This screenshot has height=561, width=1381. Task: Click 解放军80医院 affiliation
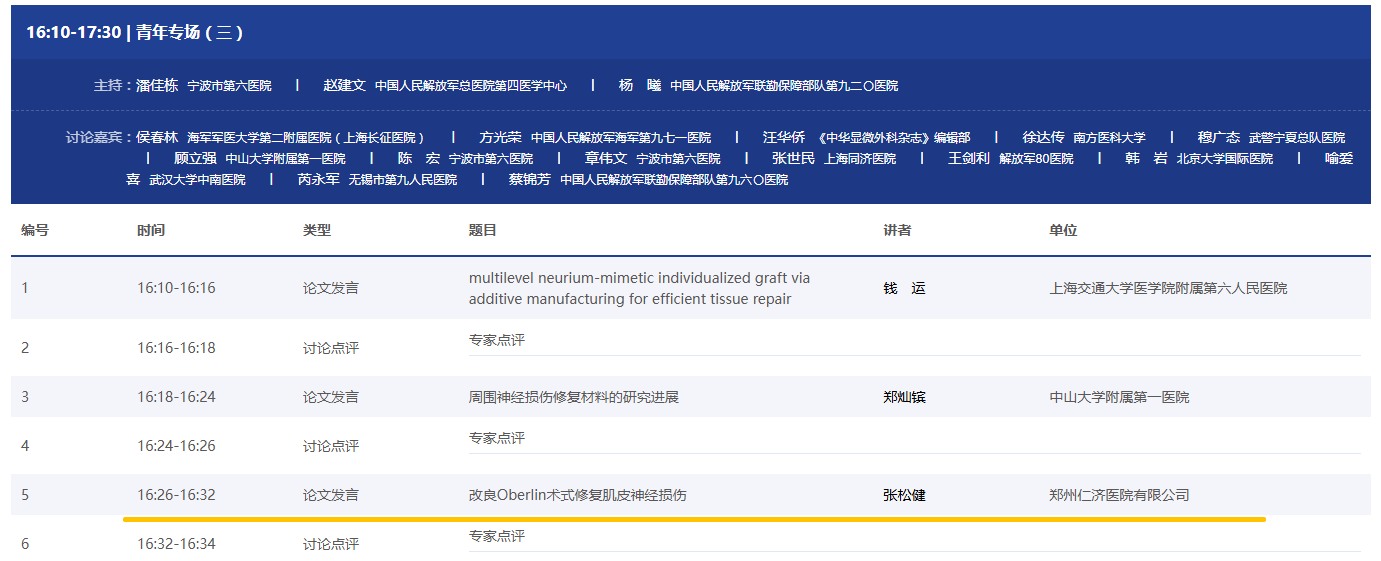point(1036,159)
